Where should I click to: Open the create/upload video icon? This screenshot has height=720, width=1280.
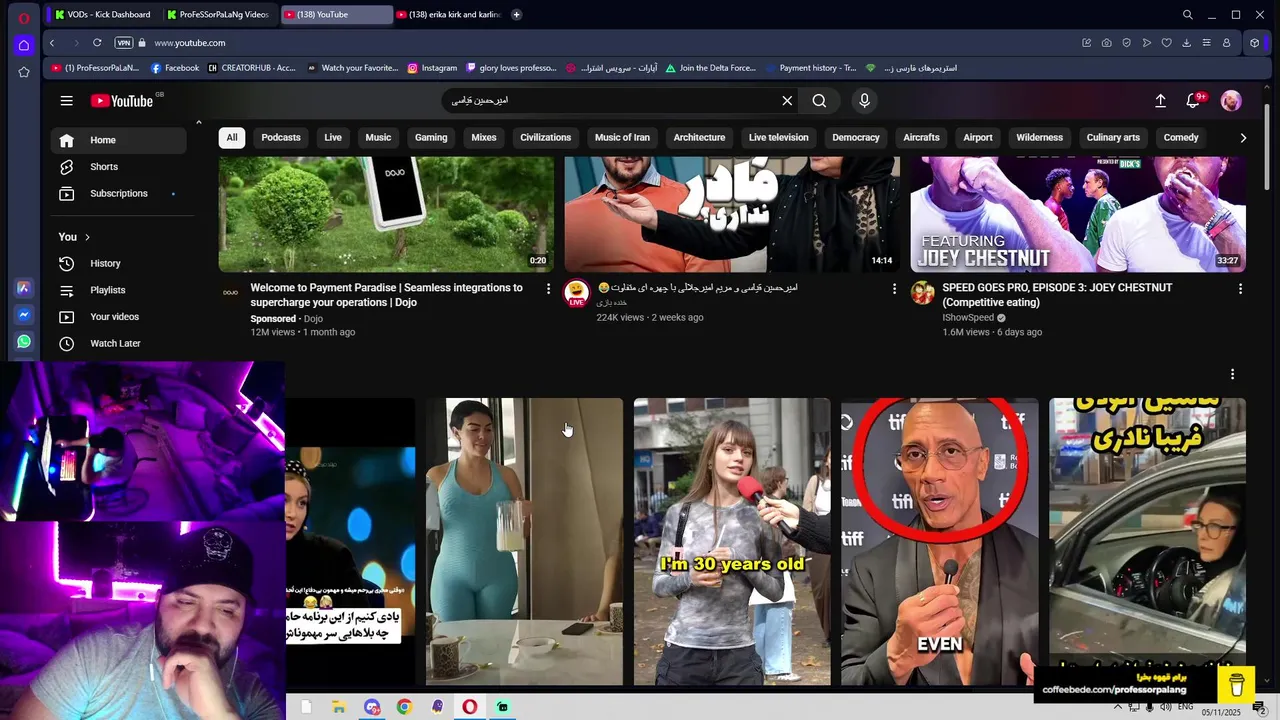(1160, 101)
